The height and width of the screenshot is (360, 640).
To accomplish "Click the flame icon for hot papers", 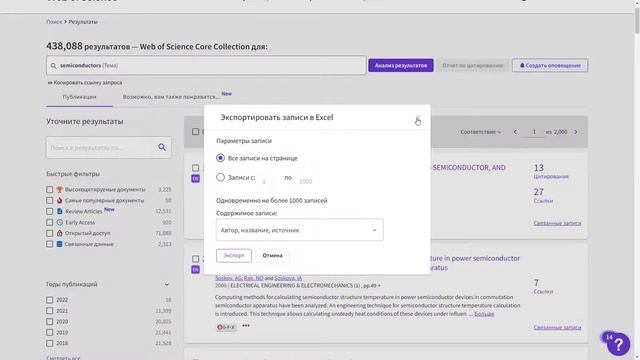I will 60,200.
